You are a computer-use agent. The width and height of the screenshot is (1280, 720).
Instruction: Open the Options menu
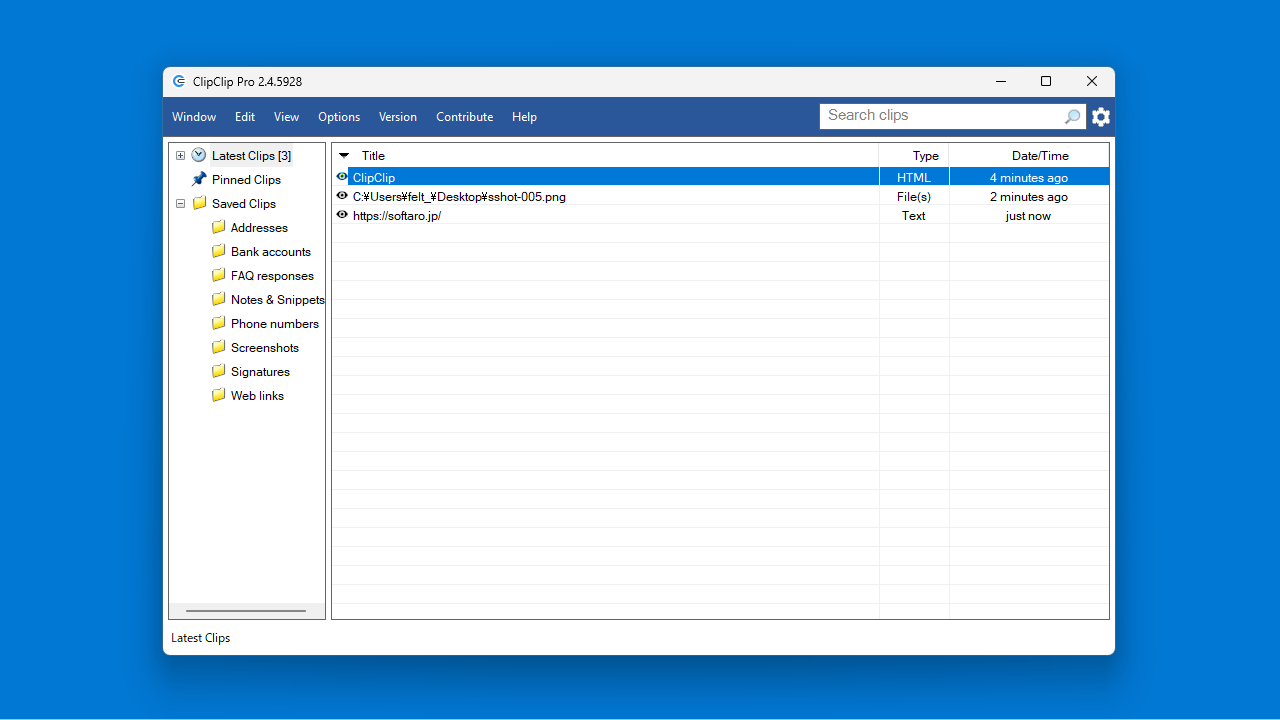[339, 117]
